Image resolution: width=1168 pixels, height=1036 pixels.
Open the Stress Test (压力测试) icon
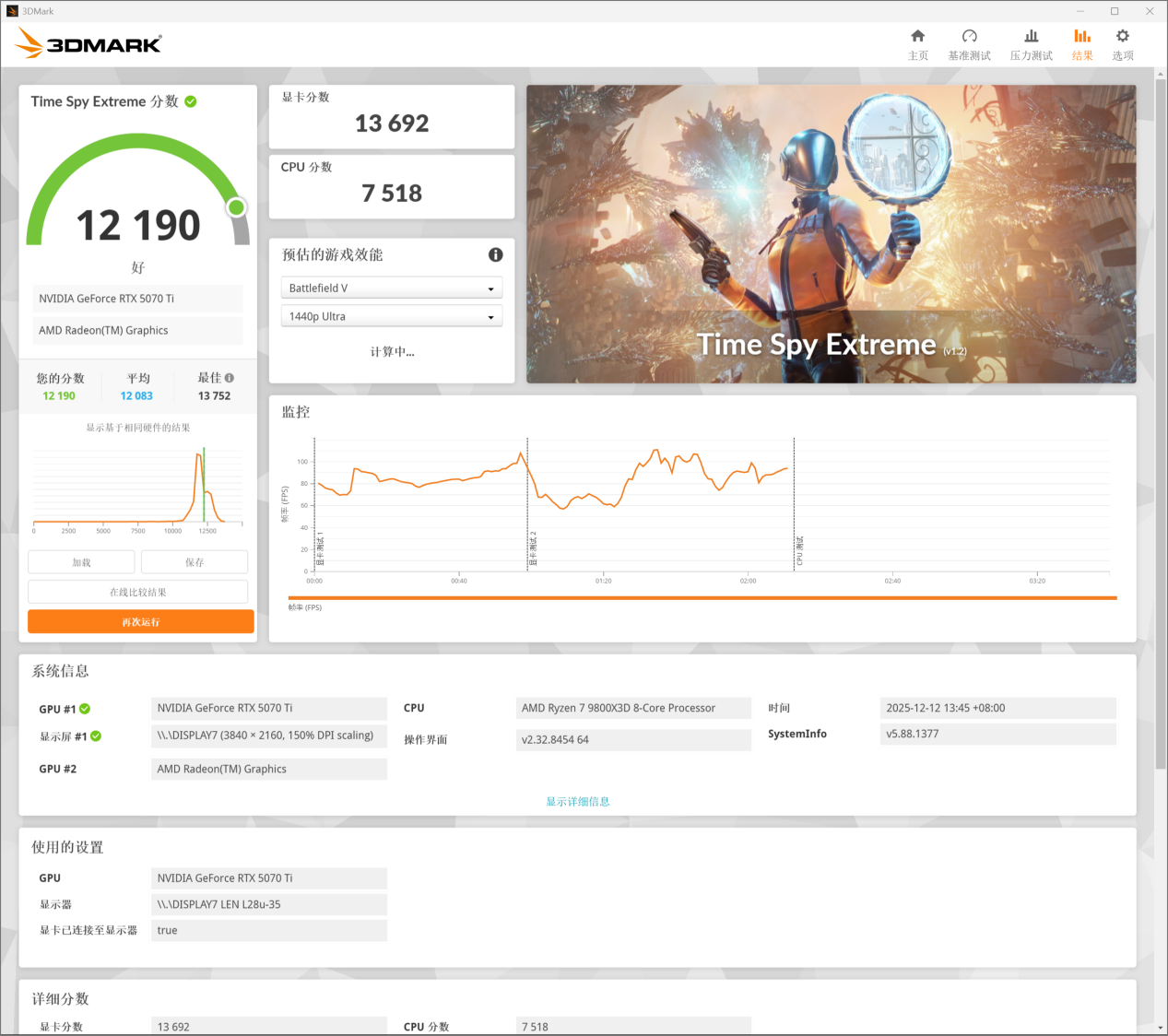click(1031, 37)
